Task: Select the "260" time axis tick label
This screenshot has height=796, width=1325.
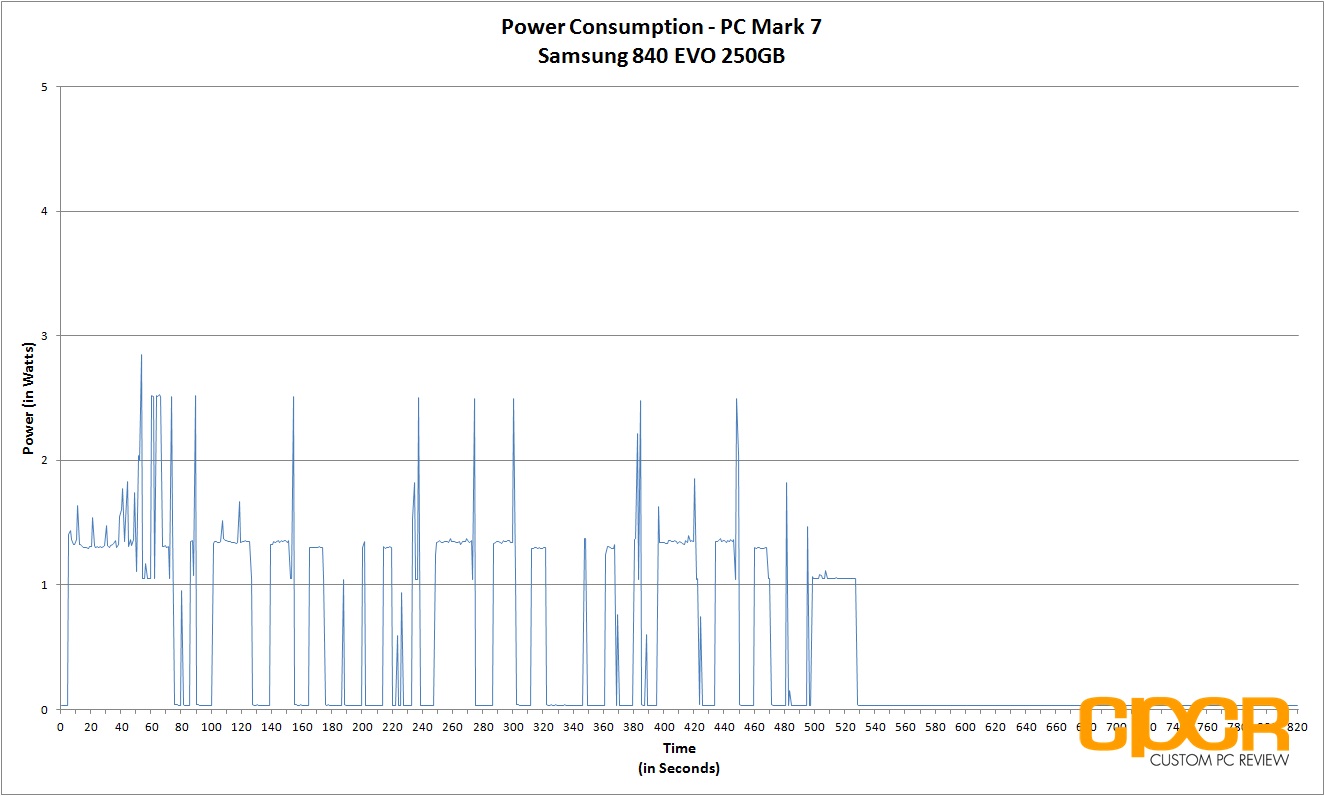Action: [x=453, y=727]
